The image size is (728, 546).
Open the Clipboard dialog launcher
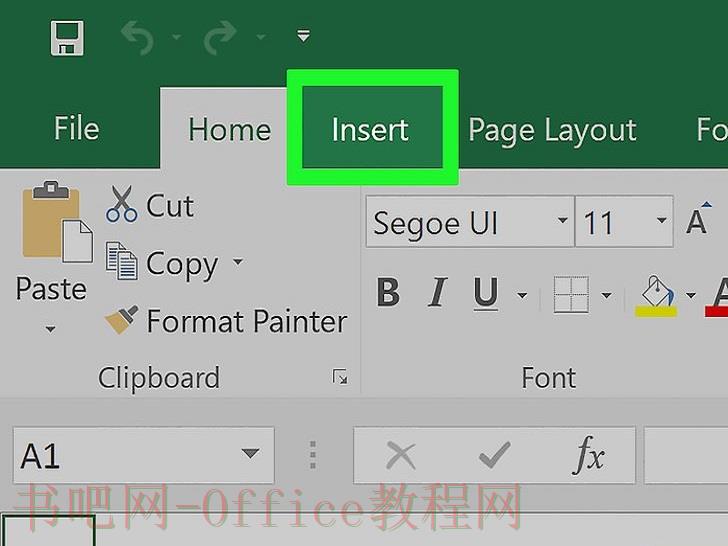point(340,377)
